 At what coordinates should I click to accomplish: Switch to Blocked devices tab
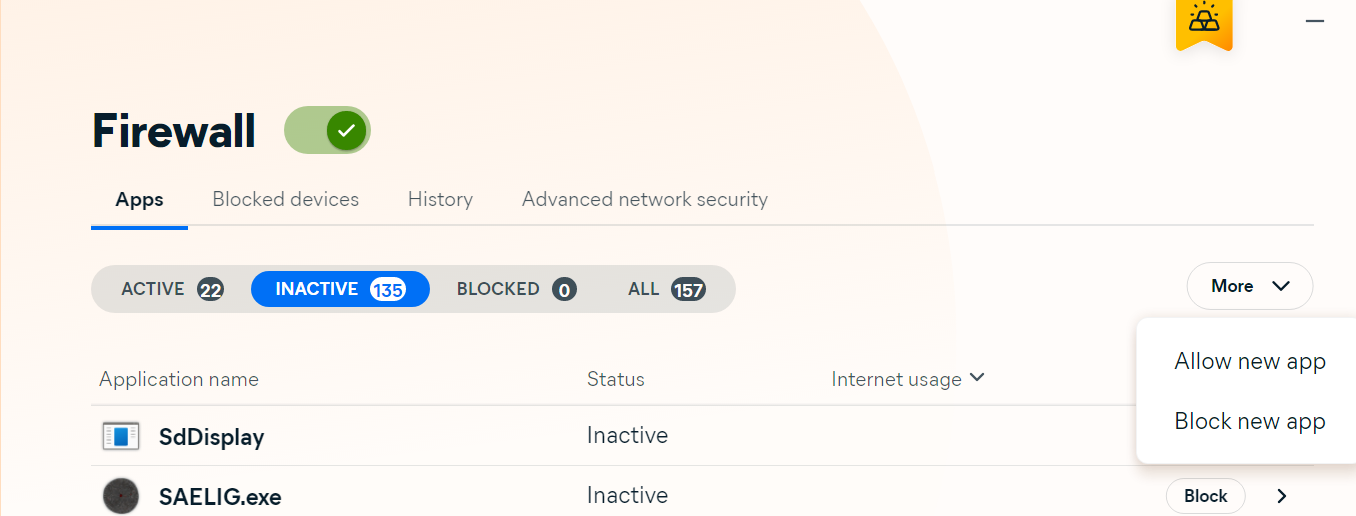pos(285,200)
